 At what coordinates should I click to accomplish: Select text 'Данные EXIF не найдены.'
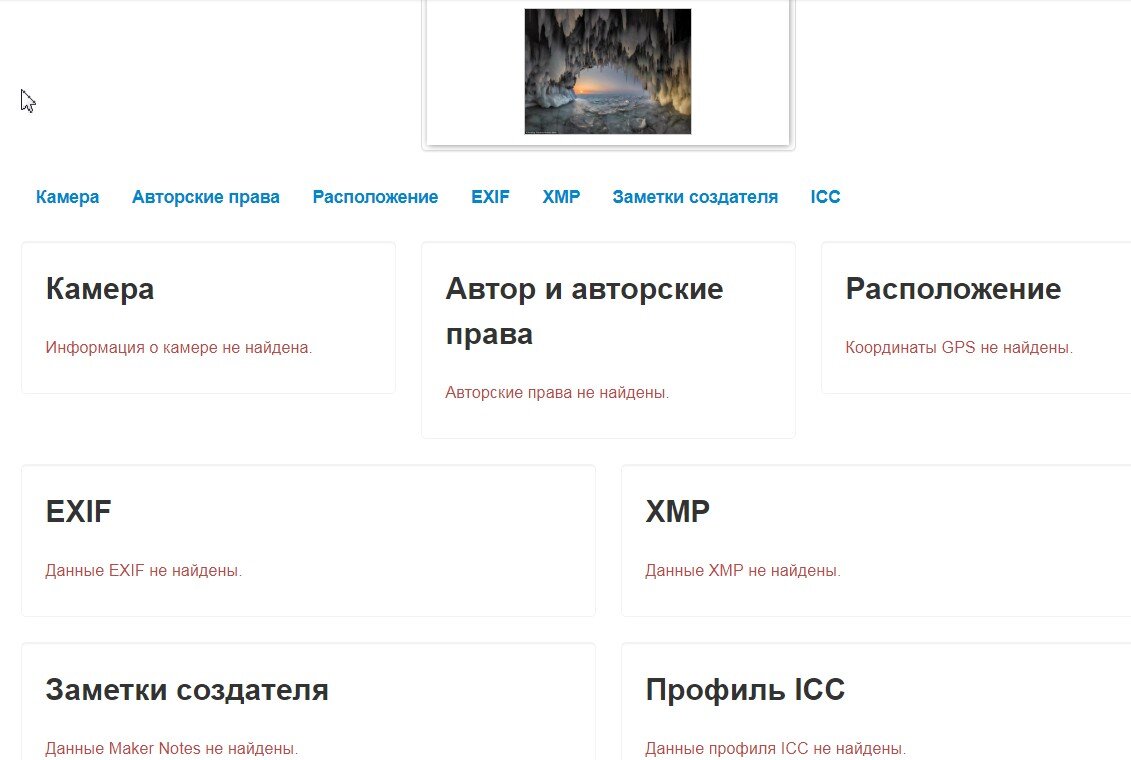pos(144,570)
